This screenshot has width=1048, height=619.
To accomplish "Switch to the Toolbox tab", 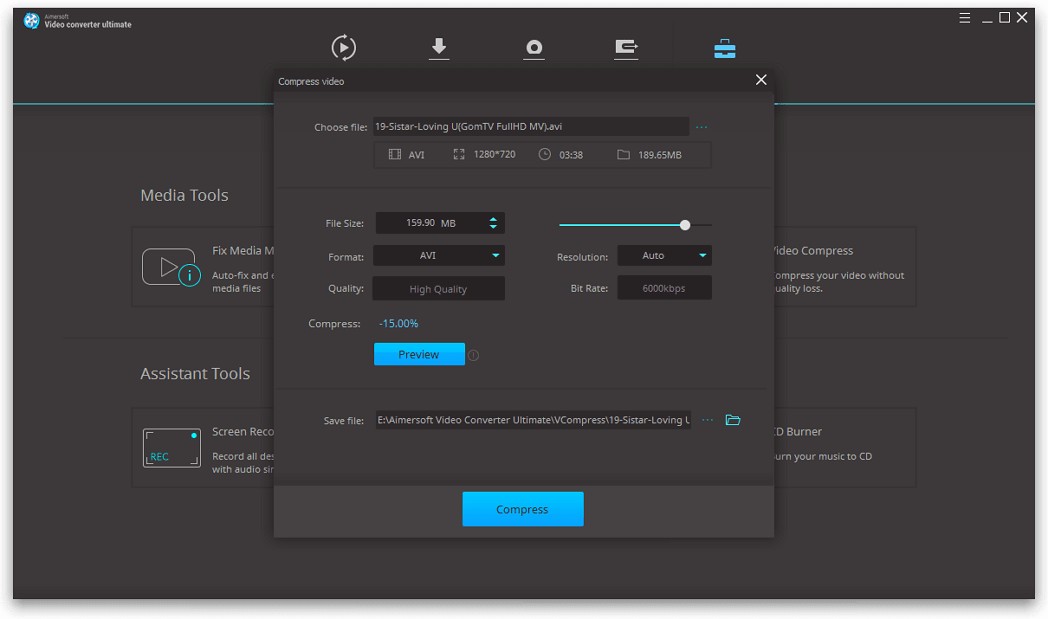I will pyautogui.click(x=723, y=47).
